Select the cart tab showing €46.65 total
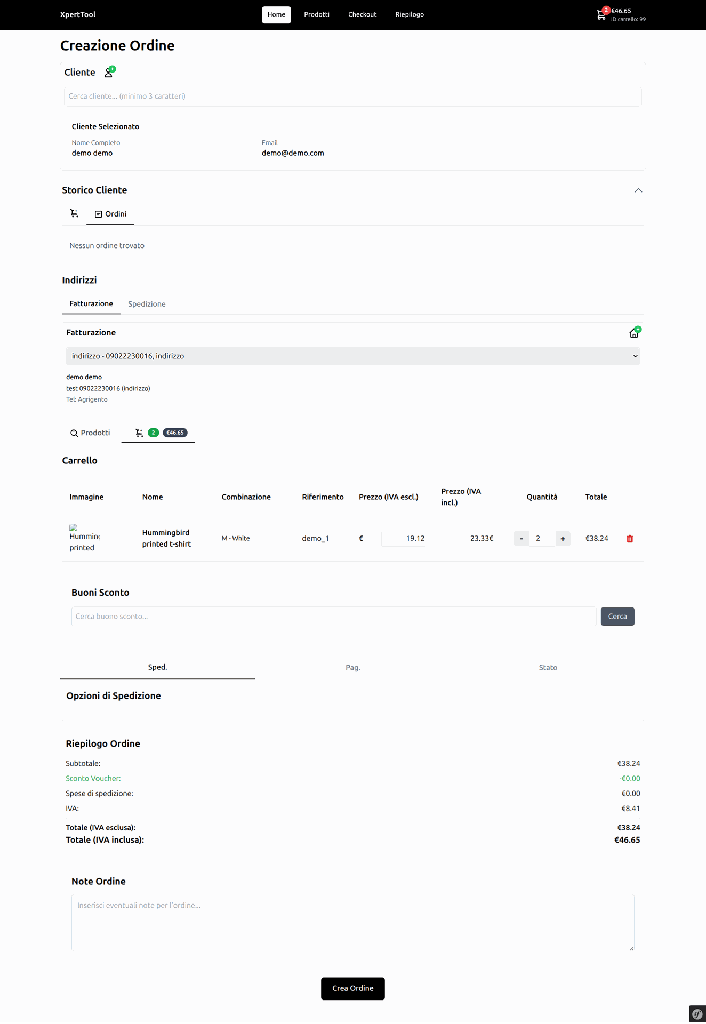706x1024 pixels. [x=158, y=433]
